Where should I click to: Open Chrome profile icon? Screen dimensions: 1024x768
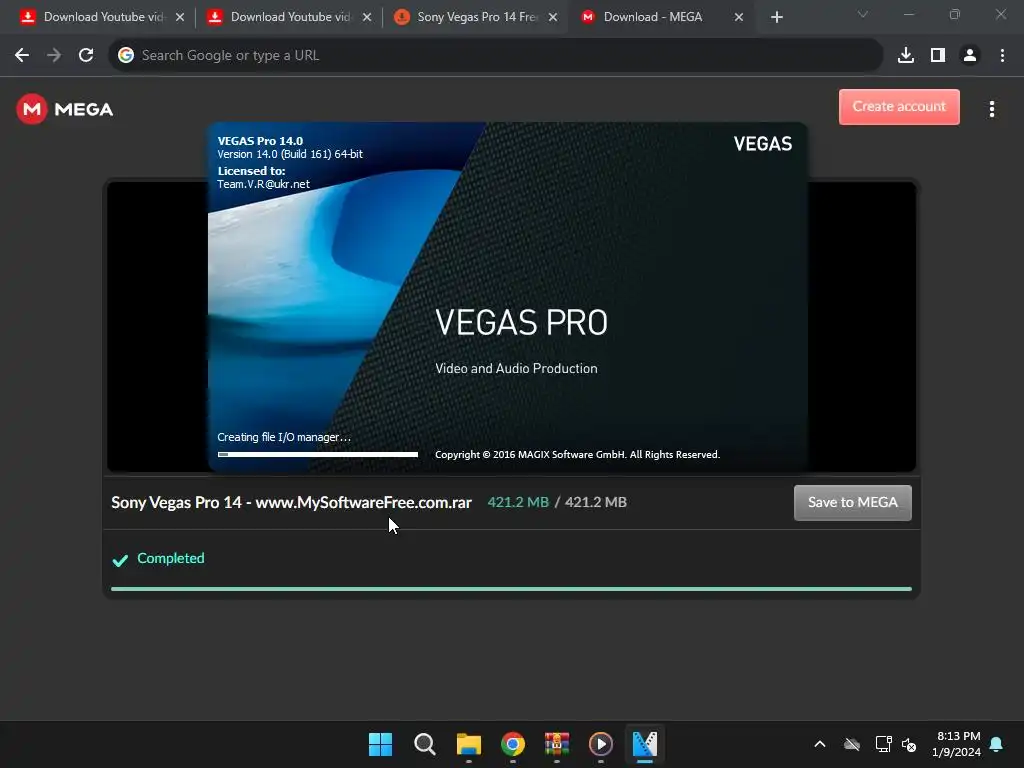pos(970,56)
